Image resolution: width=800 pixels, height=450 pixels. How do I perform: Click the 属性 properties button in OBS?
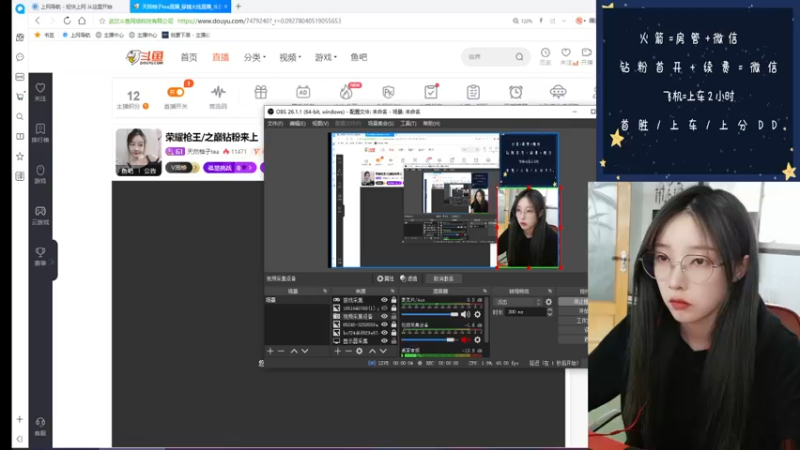386,279
